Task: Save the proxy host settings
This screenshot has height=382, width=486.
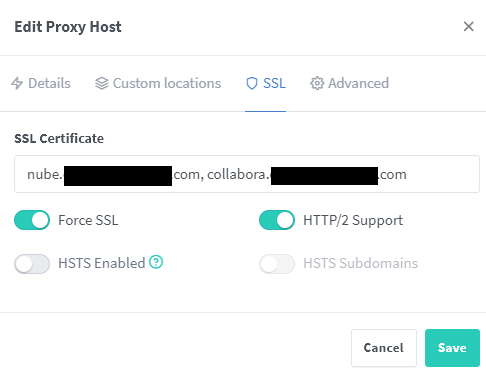Action: click(452, 348)
